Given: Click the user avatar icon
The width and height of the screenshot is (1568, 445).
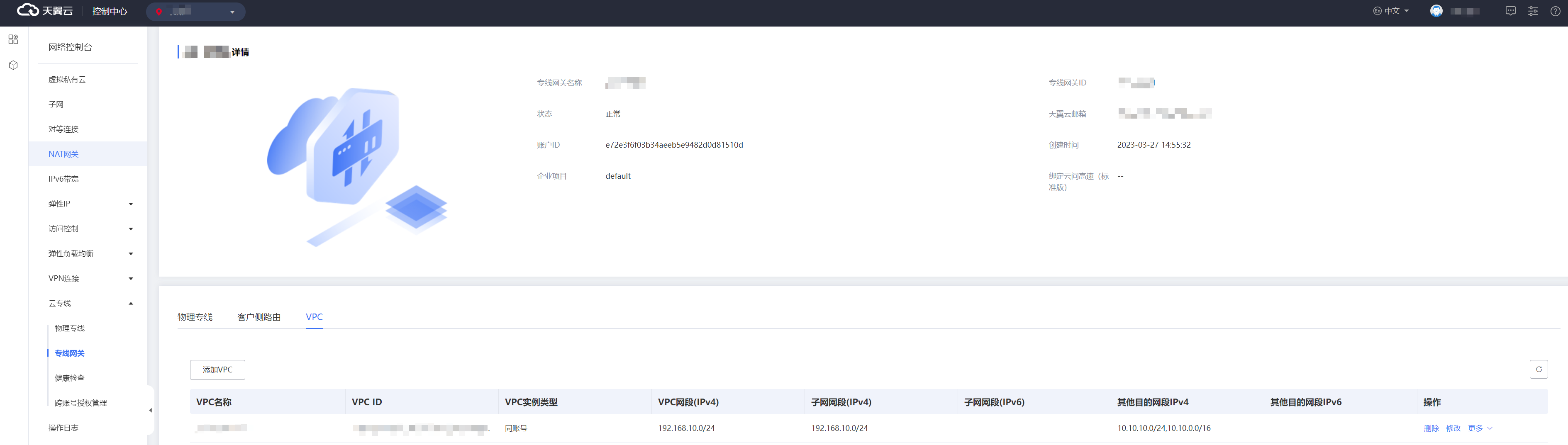Looking at the screenshot, I should 1436,11.
